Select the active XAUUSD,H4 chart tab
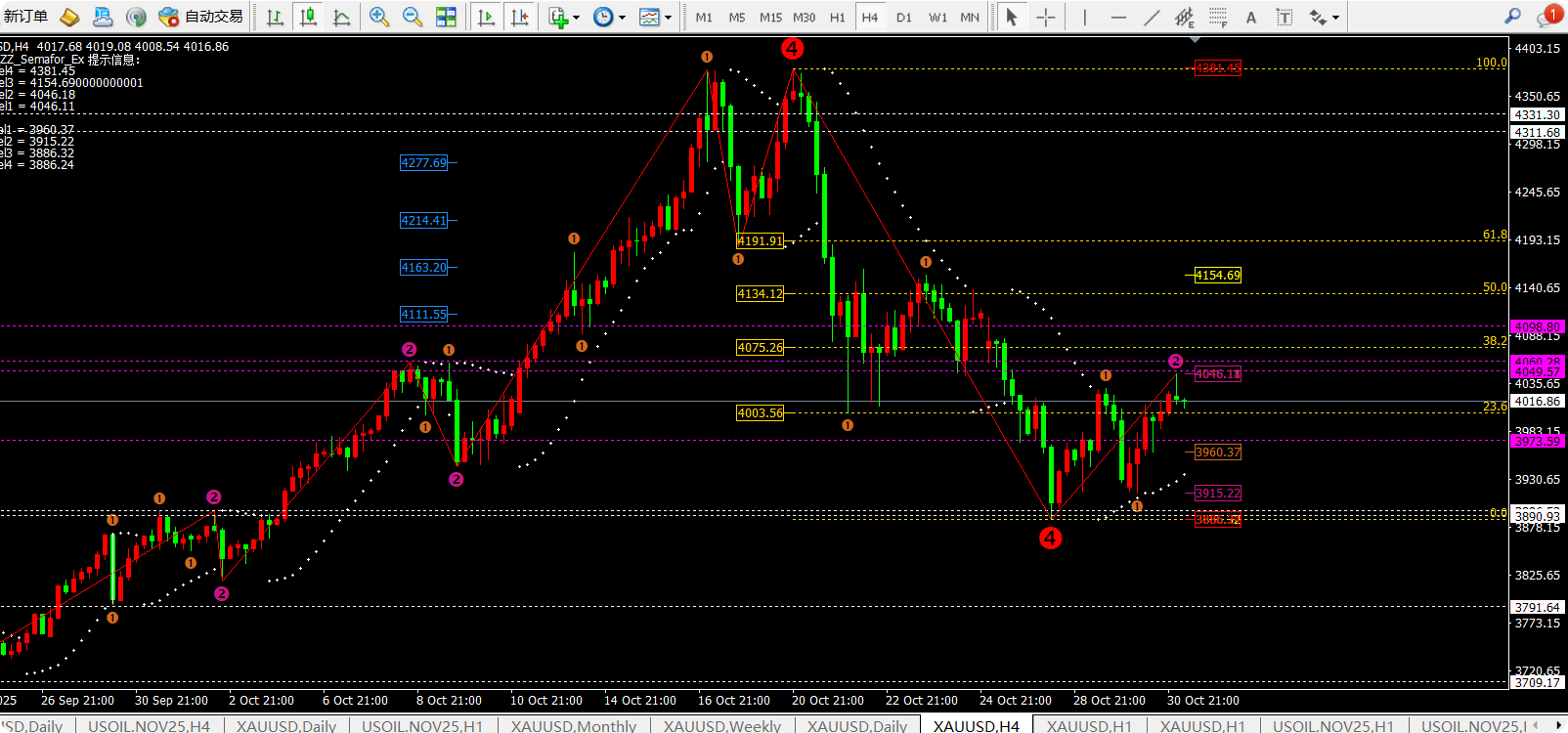The height and width of the screenshot is (733, 1568). click(x=977, y=725)
